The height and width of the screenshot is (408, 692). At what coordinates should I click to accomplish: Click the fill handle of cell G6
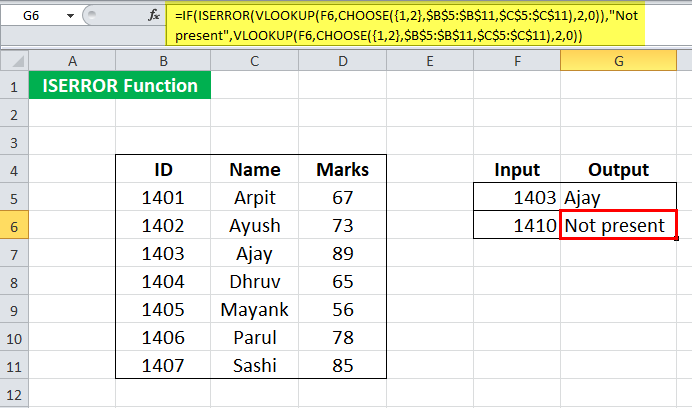point(677,238)
